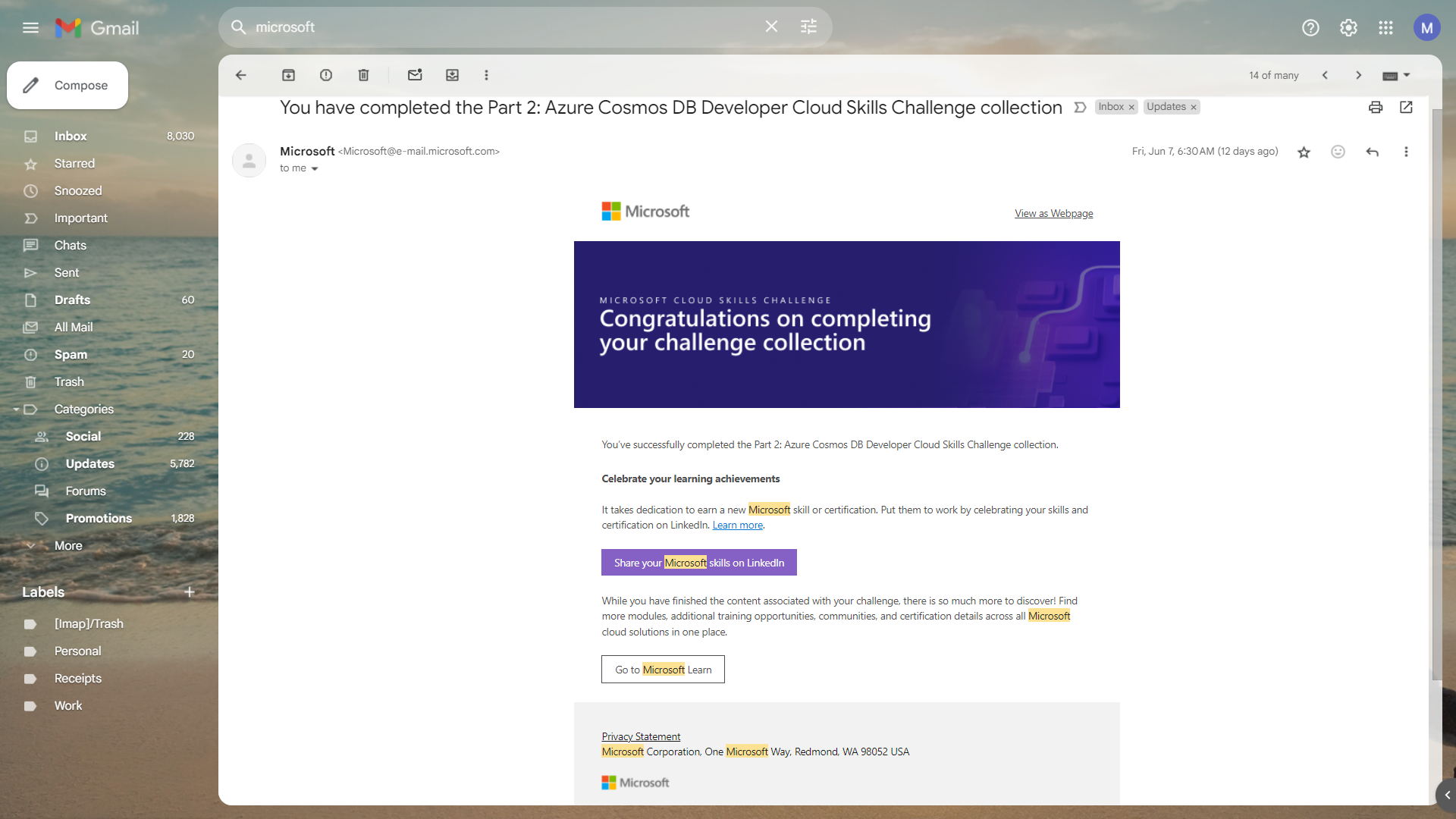
Task: Click Share your Microsoft skills on LinkedIn
Action: tap(698, 563)
